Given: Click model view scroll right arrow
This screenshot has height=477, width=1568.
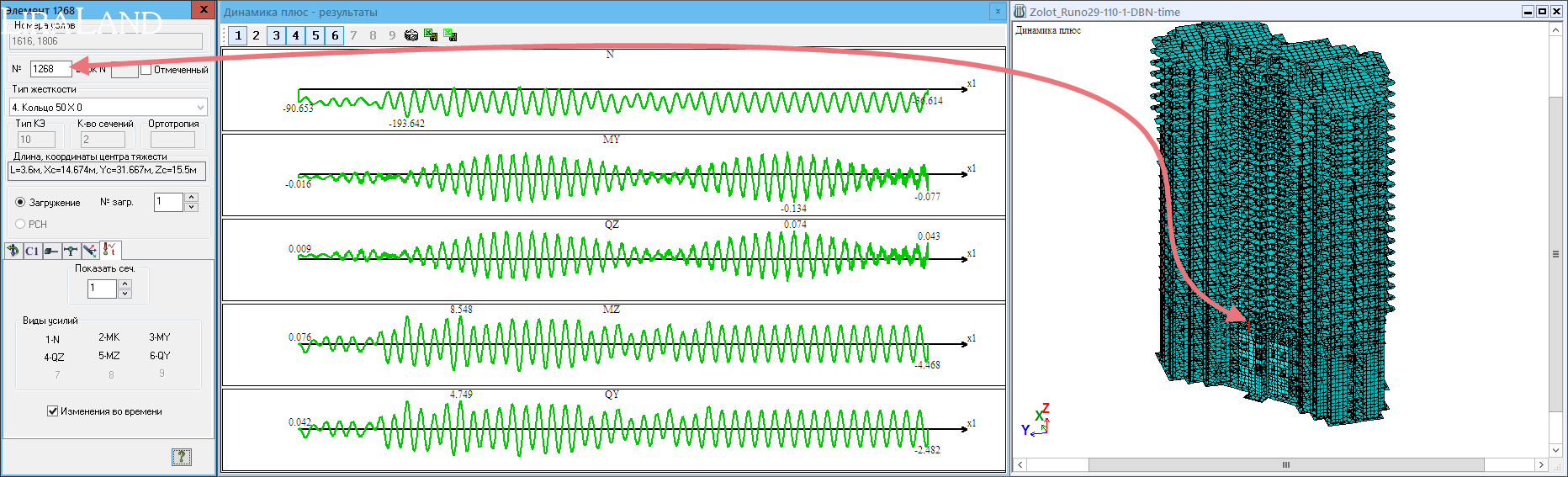Looking at the screenshot, I should click(x=1541, y=464).
